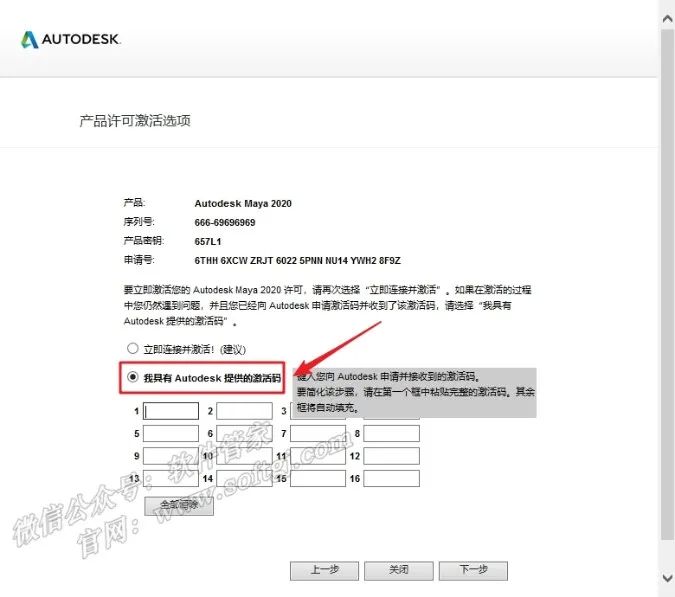Click the 产品许可激活选项 heading
The image size is (675, 597).
(x=135, y=121)
